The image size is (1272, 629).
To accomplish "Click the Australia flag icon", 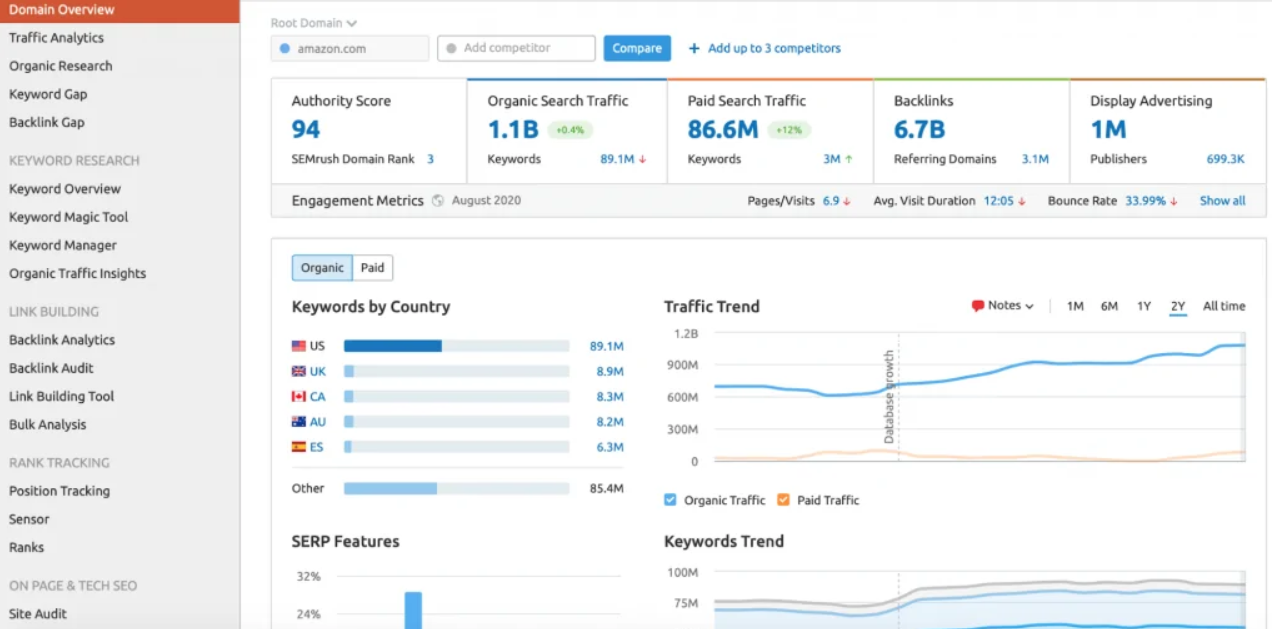I will coord(298,422).
